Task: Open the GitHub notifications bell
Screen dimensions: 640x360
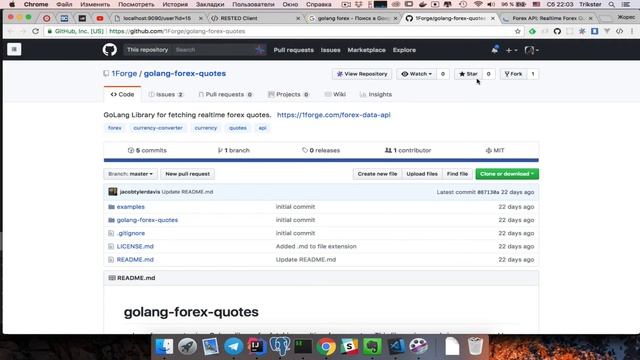Action: click(495, 50)
